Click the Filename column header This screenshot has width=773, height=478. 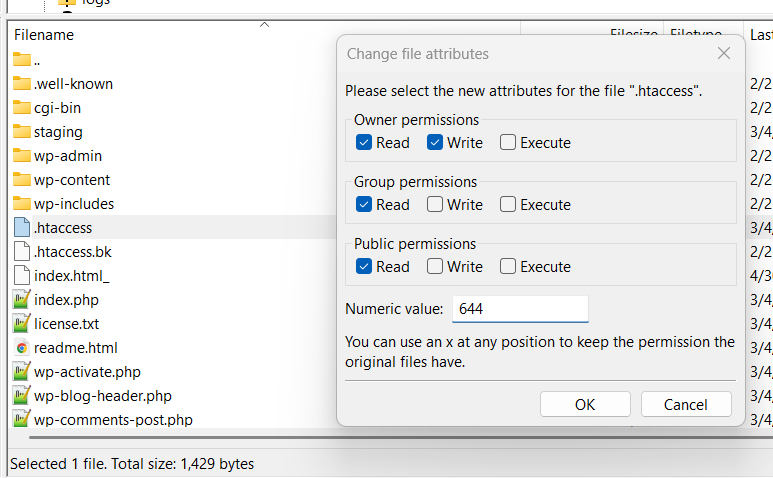(44, 35)
